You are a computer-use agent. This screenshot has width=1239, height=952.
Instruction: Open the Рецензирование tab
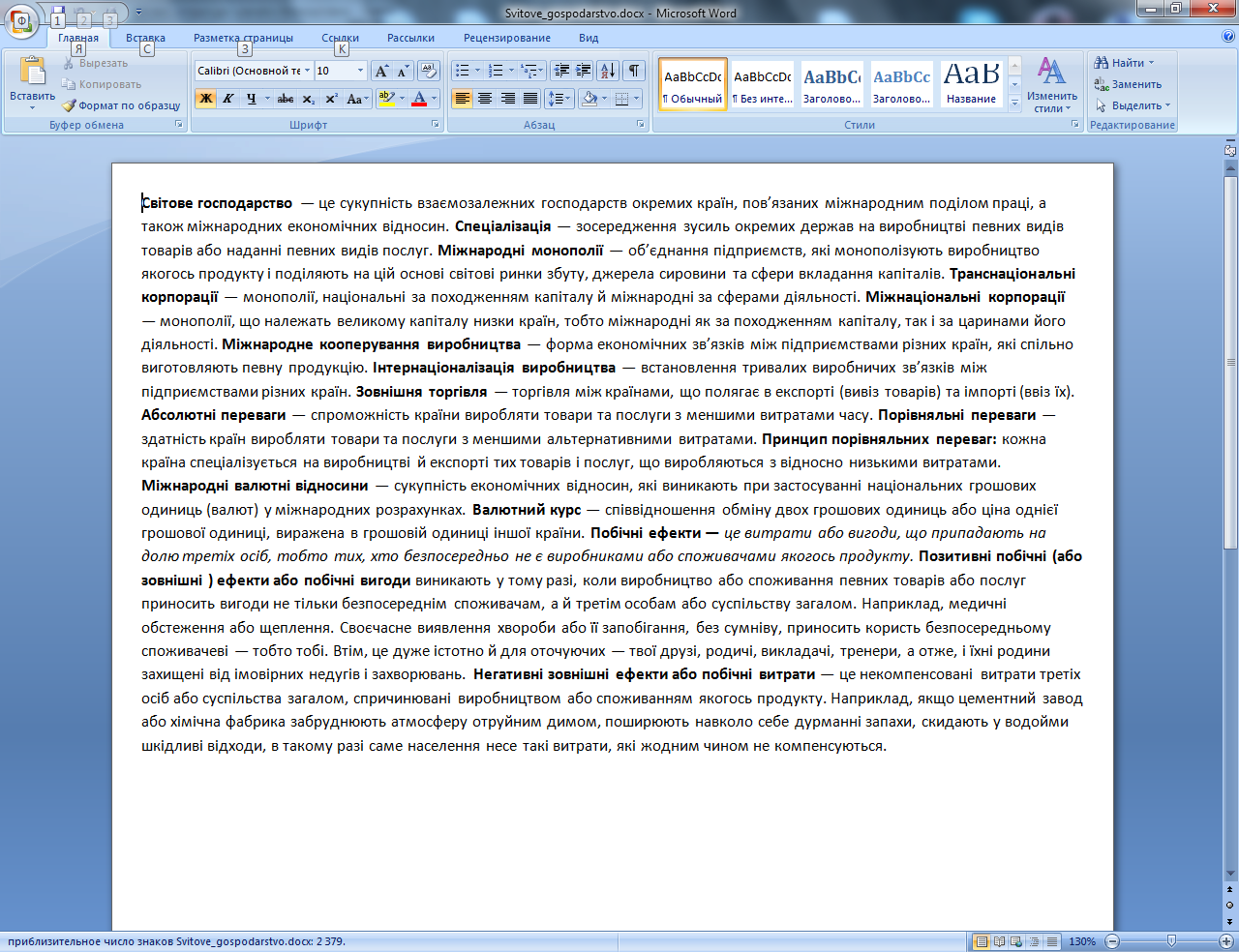507,38
